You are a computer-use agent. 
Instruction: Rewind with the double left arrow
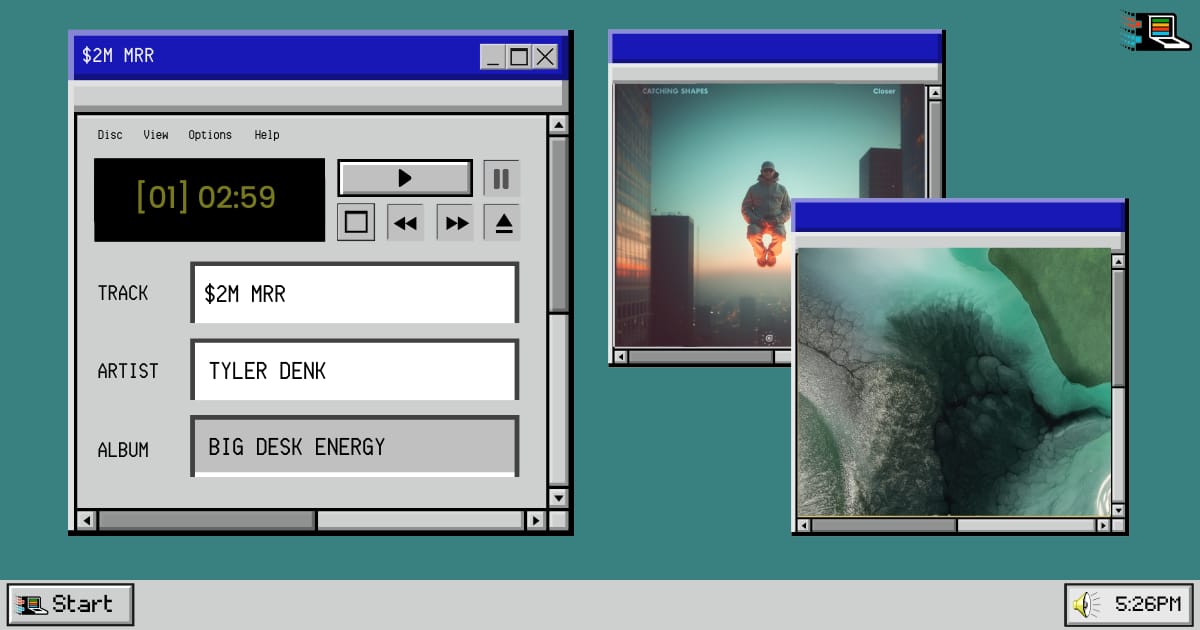[x=405, y=222]
